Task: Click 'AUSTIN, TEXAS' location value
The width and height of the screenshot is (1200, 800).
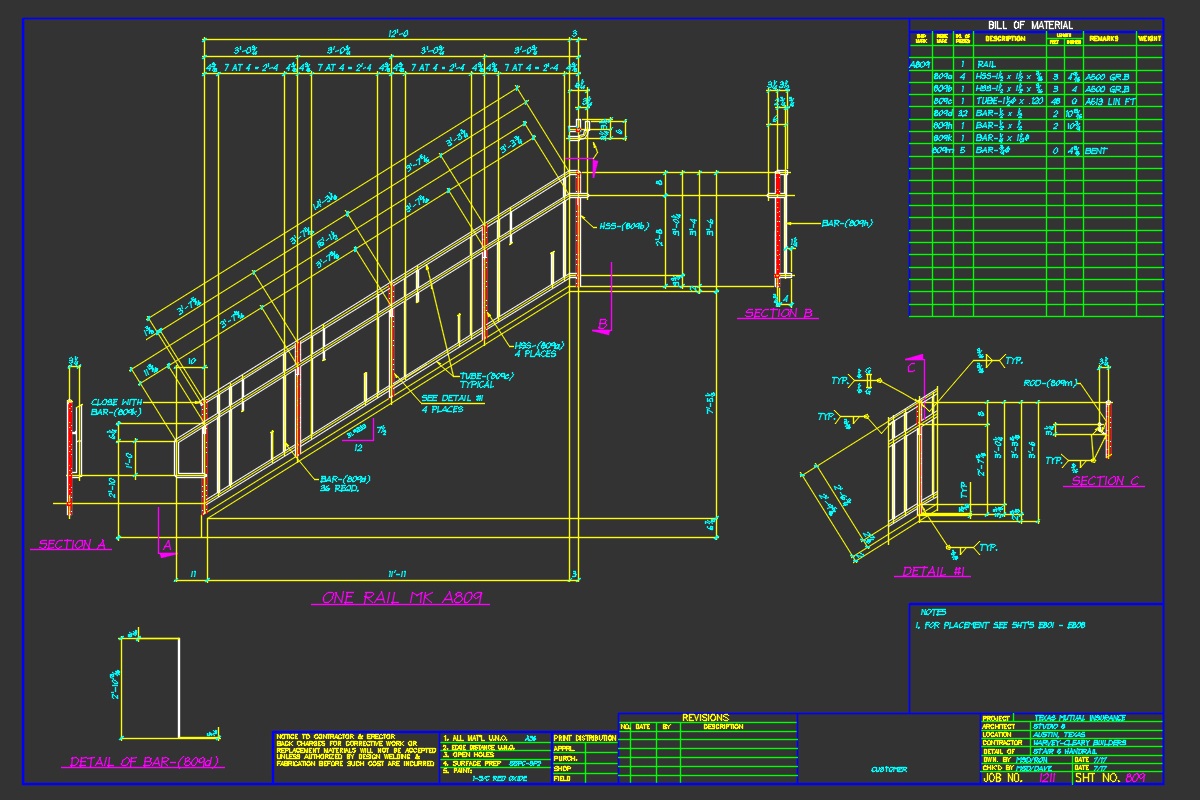Action: 1058,734
